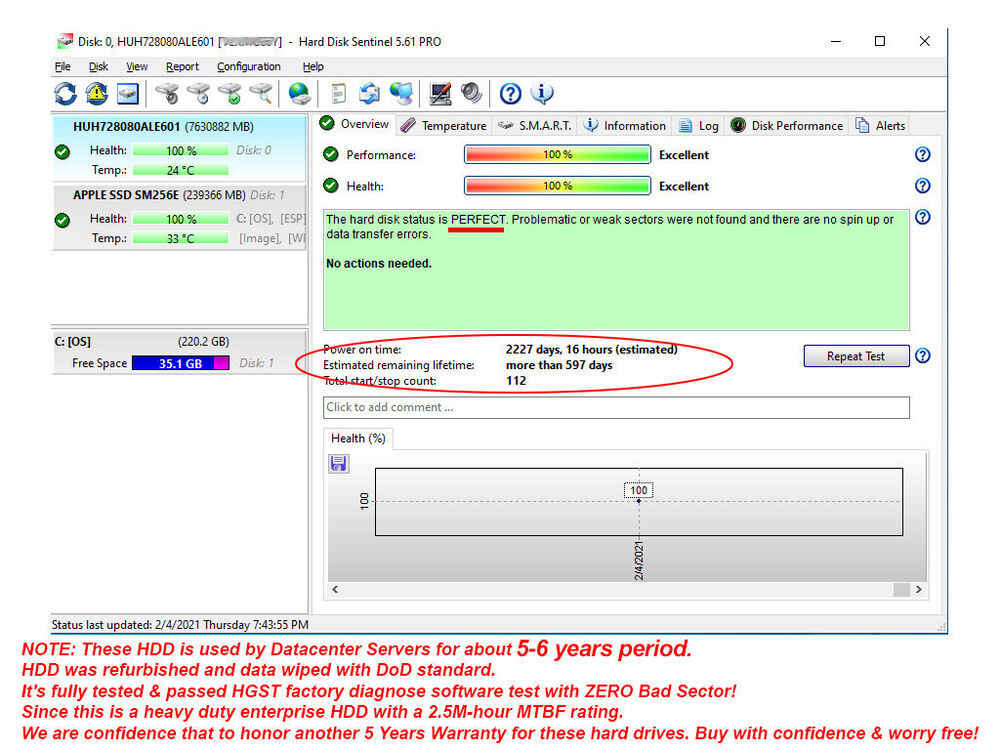Click the APPLE SSD Health 100 % bar
Viewport: 1000px width, 750px height.
(x=180, y=219)
